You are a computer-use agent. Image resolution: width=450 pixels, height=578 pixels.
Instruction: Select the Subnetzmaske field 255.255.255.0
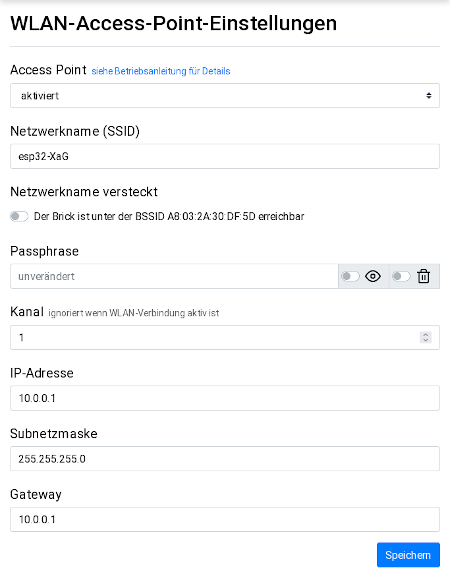pos(225,459)
